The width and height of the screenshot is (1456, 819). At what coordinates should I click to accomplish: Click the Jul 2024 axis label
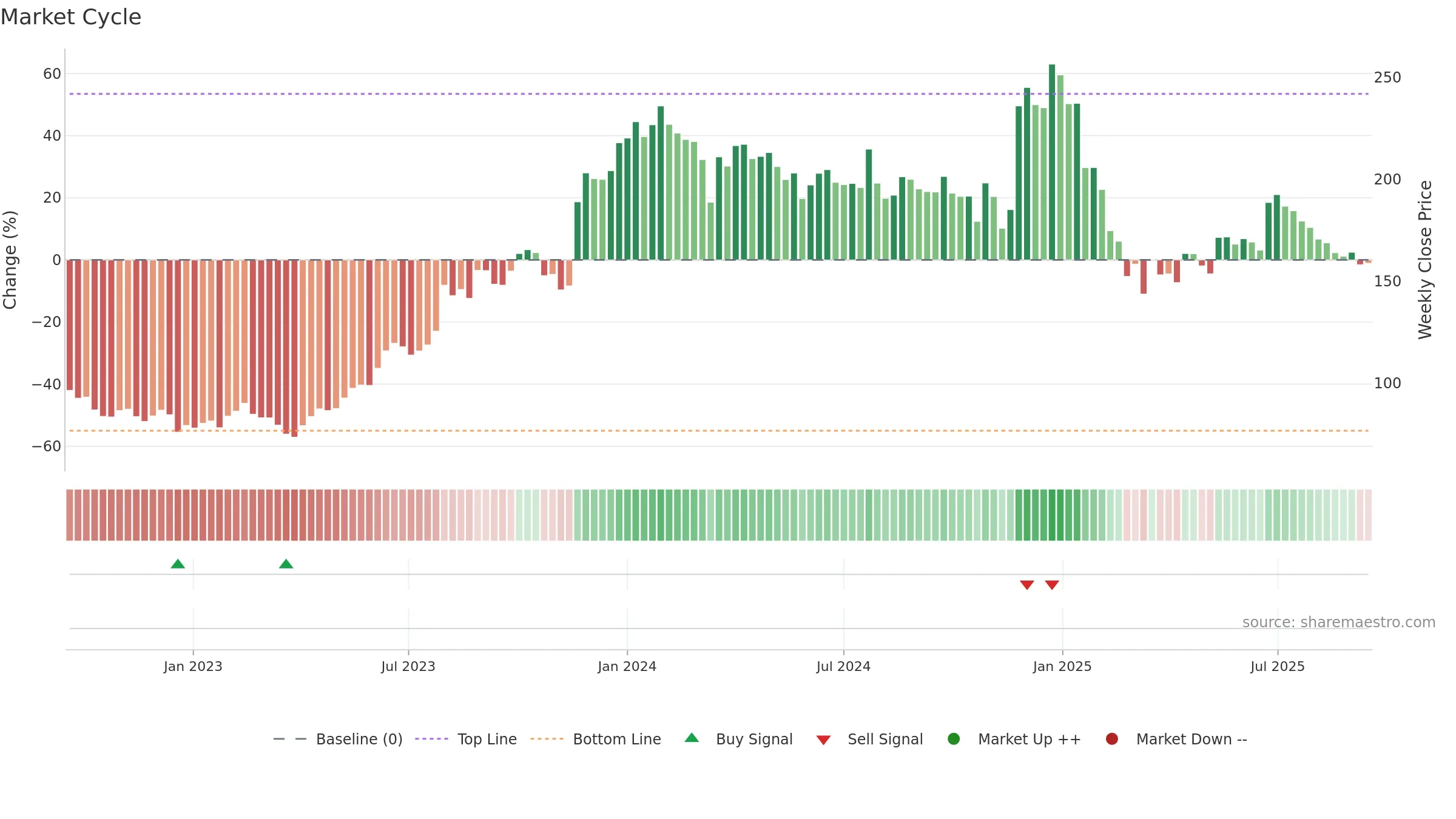843,667
